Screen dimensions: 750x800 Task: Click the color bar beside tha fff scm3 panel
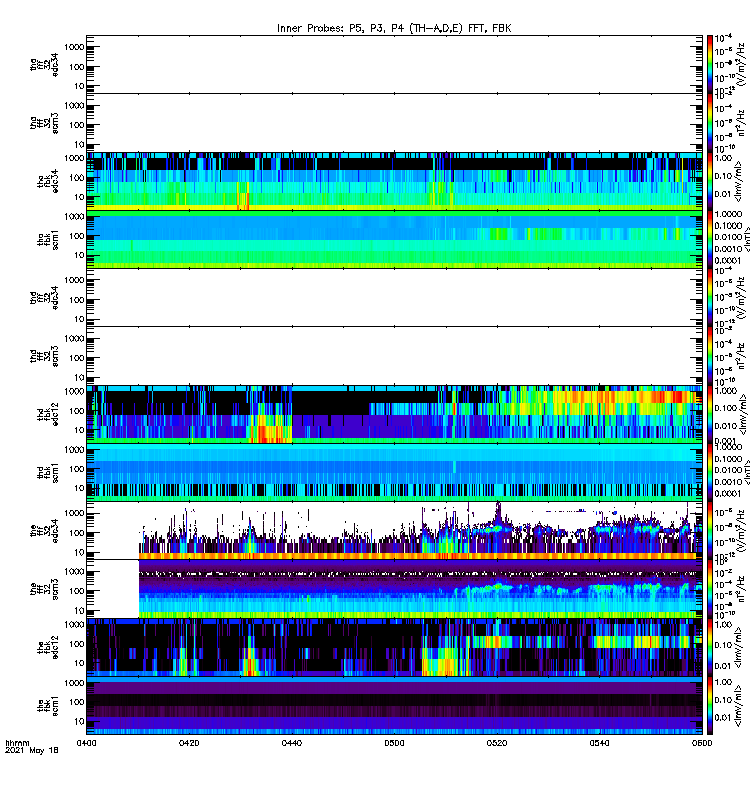[709, 123]
